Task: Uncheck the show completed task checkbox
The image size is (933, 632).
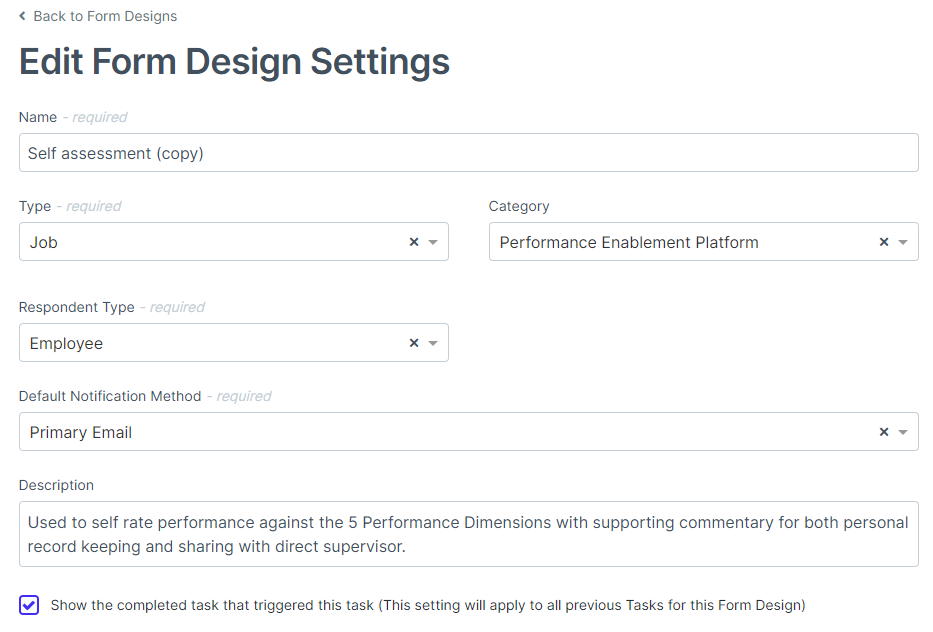Action: coord(29,605)
